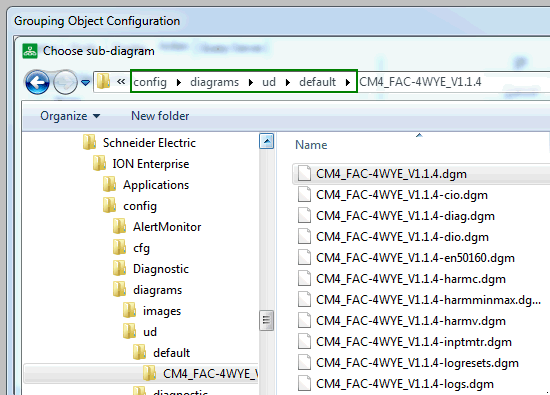
Task: Click the AlertMonitor folder icon
Action: (120, 227)
